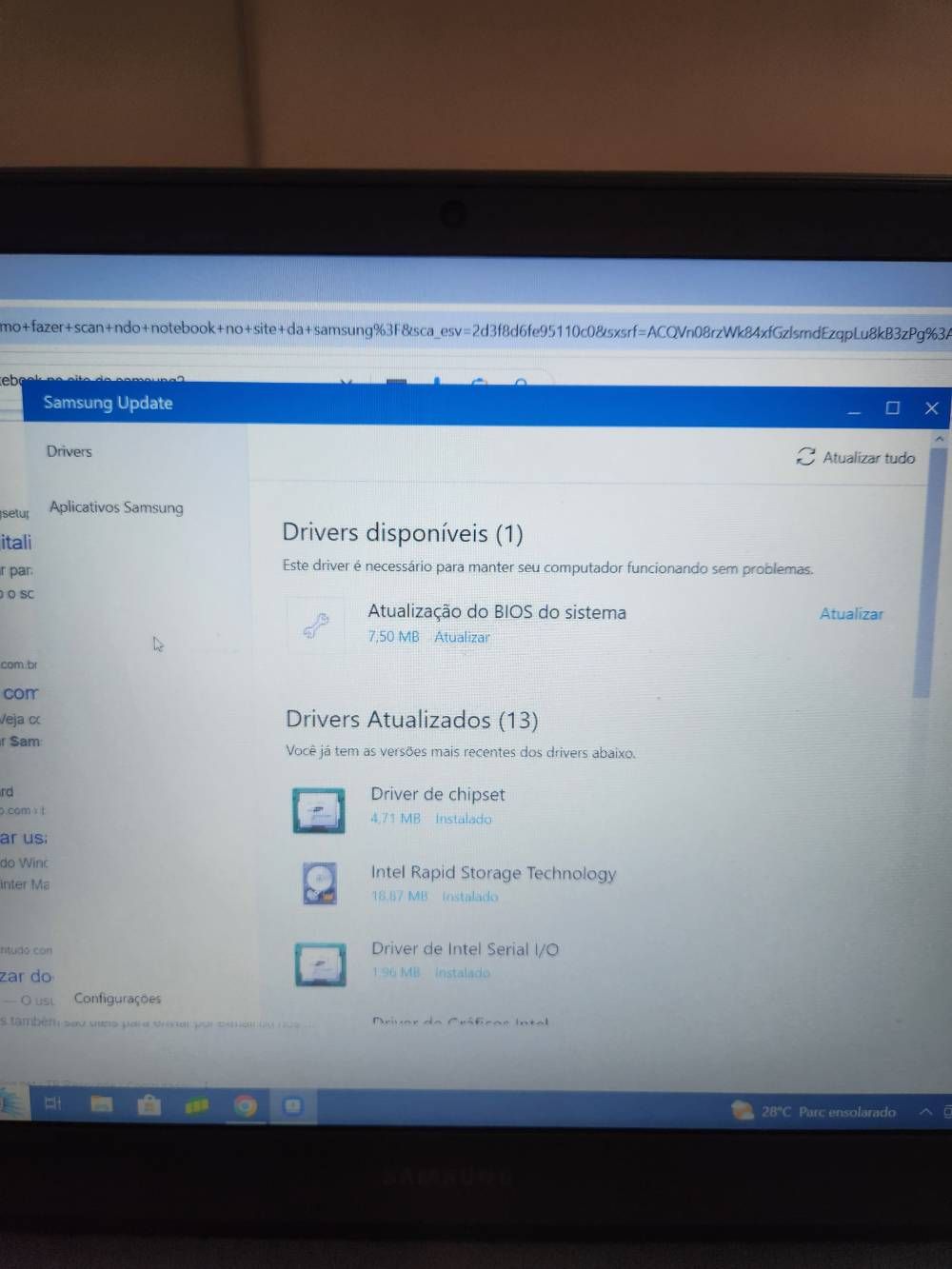952x1269 pixels.
Task: Open Task View from the taskbar
Action: [53, 1104]
